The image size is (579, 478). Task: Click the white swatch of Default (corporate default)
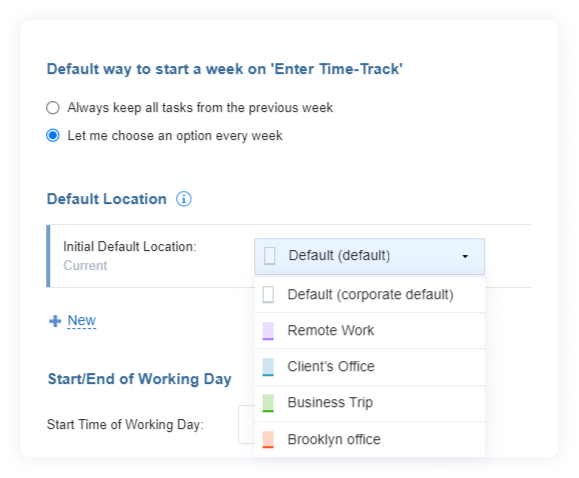click(x=268, y=295)
